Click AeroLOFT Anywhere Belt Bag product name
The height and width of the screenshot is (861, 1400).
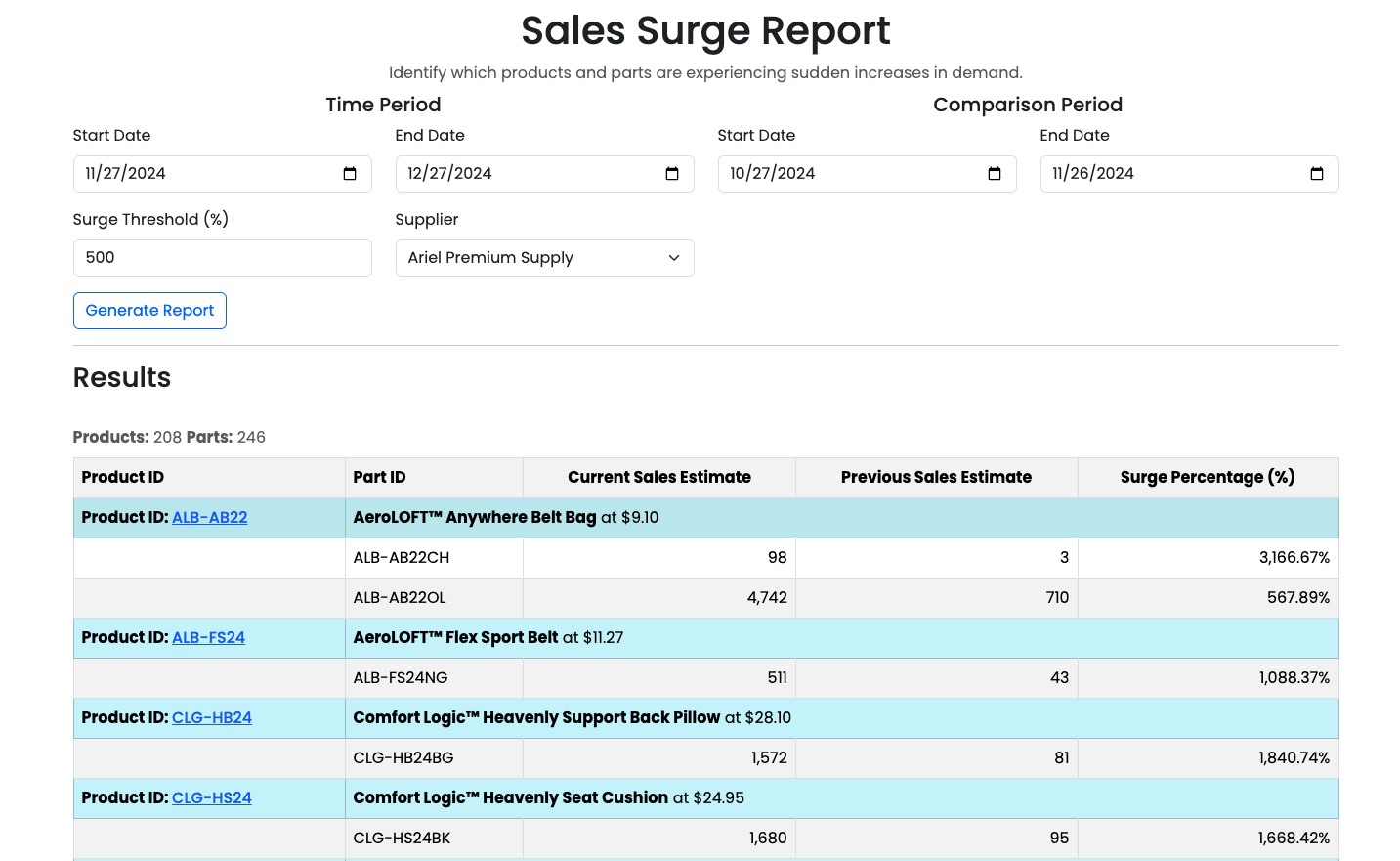point(475,518)
